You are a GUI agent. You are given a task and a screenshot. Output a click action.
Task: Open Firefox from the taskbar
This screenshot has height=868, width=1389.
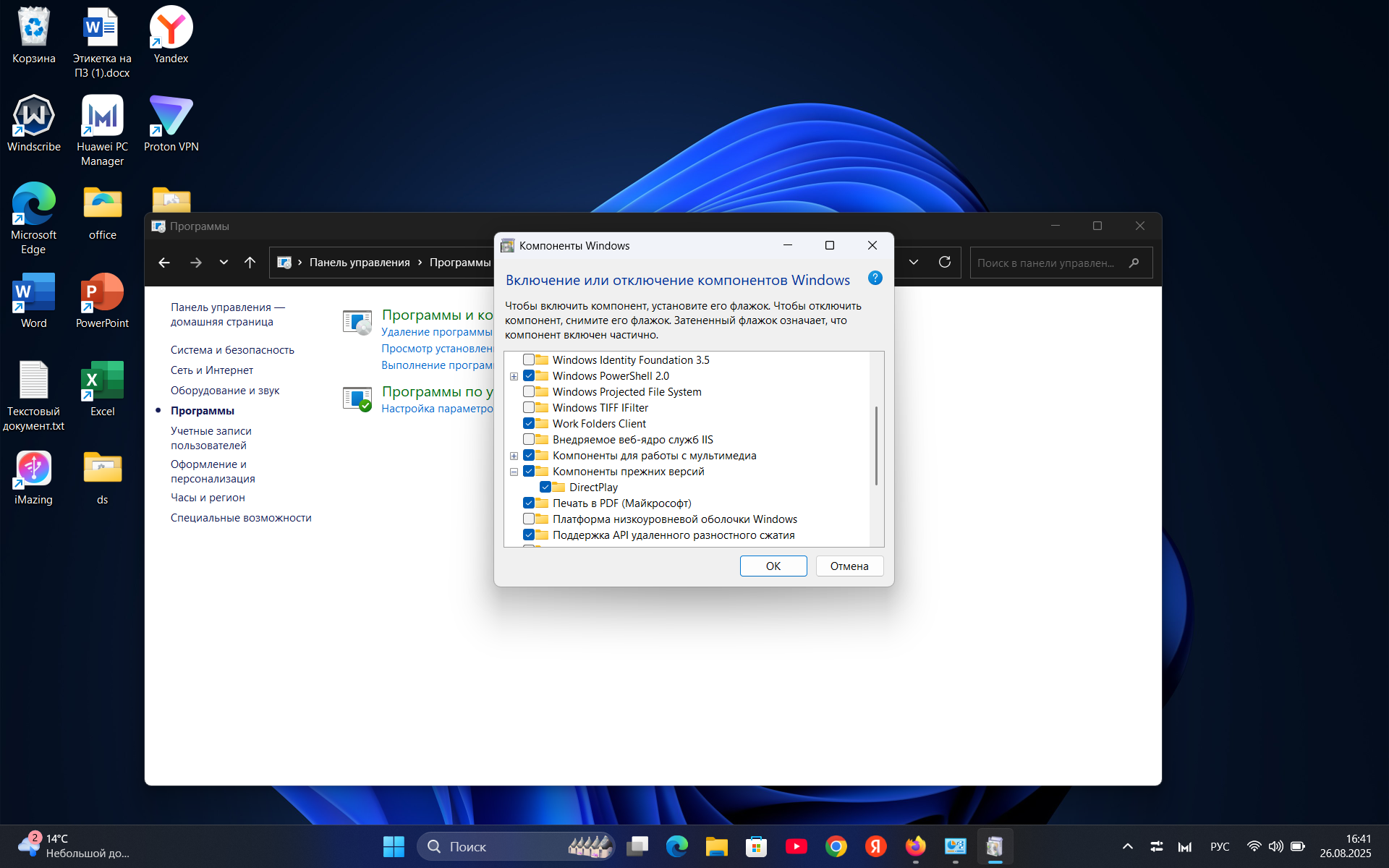click(915, 846)
